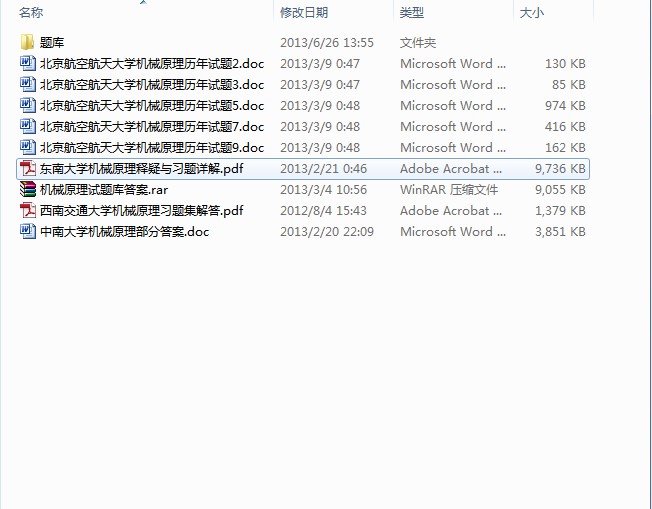
Task: Select the Word icon for 历年试题2.doc
Action: (x=28, y=64)
